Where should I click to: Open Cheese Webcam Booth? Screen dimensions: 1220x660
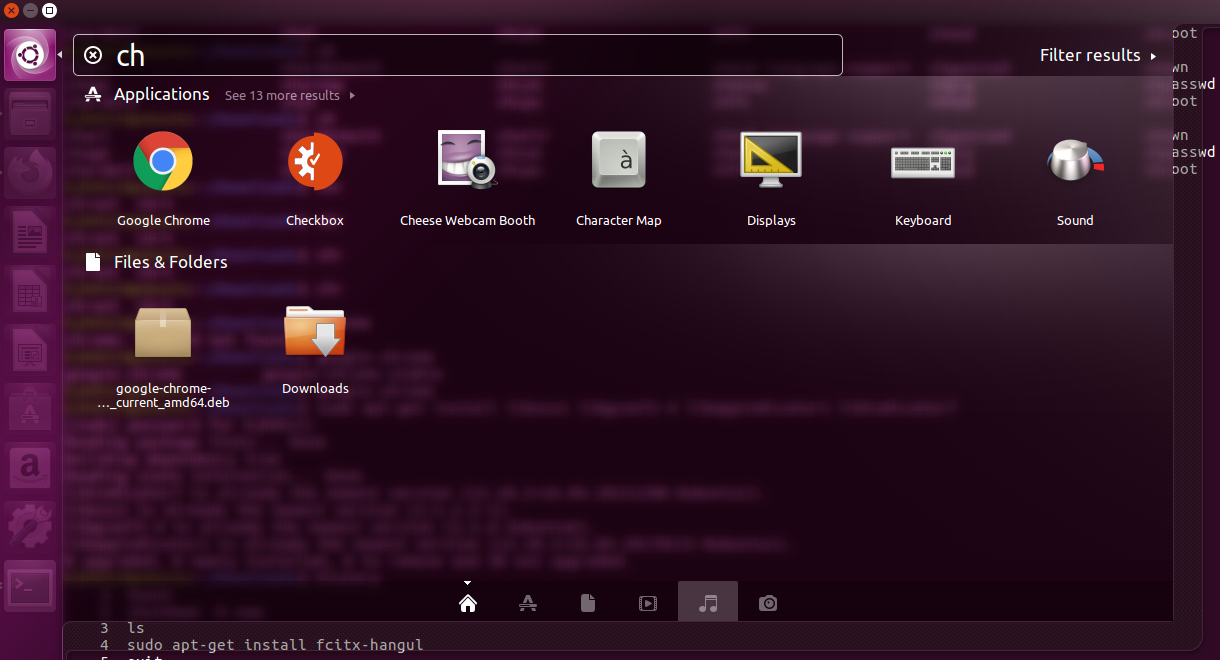[x=467, y=178]
